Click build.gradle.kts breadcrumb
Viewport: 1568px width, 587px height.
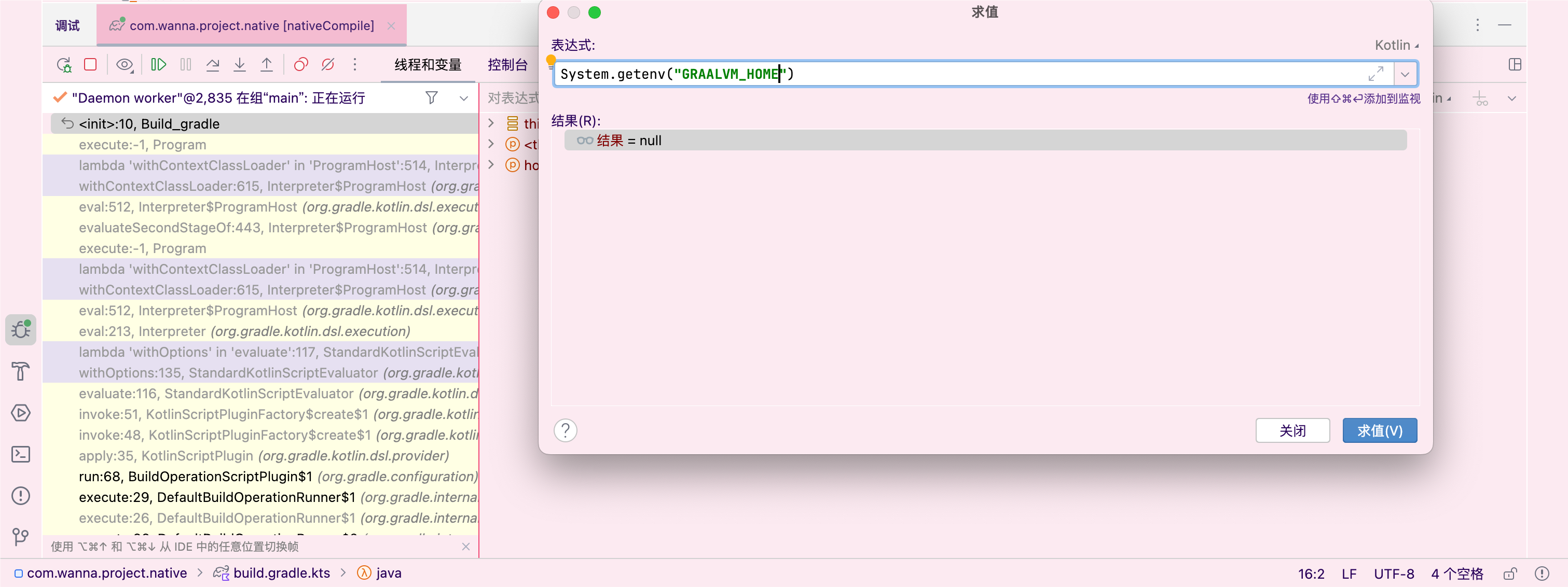(x=272, y=573)
